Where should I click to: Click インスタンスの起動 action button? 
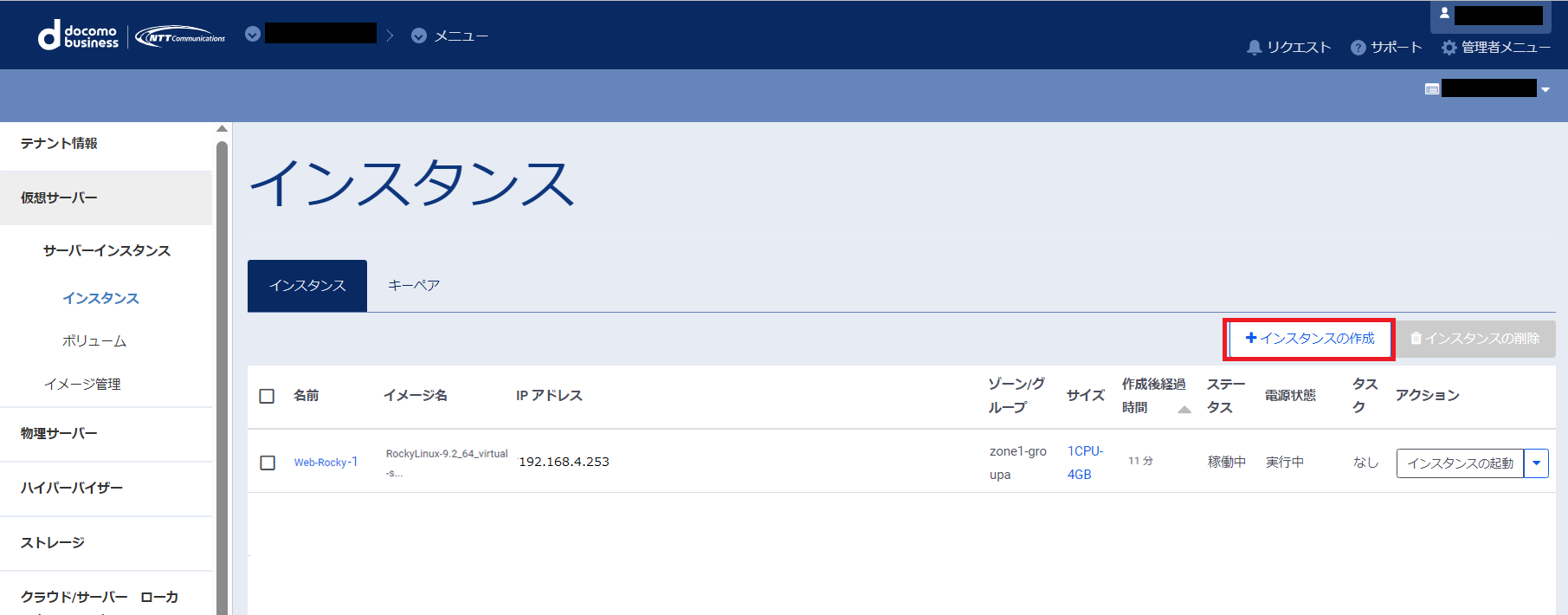pos(1460,463)
